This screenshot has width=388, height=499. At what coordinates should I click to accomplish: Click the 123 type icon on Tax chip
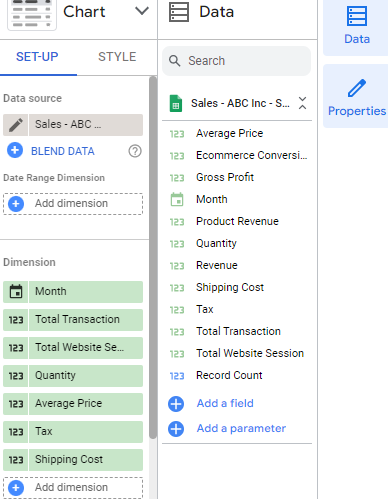coord(16,432)
